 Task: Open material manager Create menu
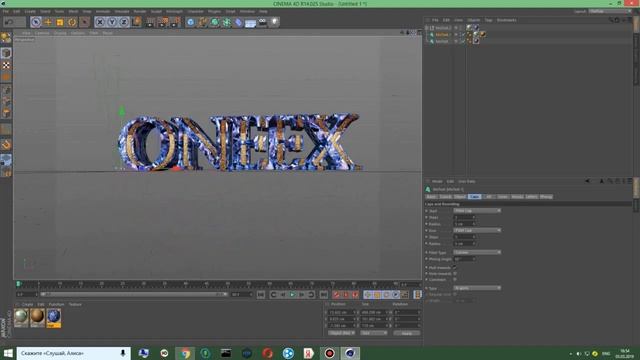pyautogui.click(x=27, y=304)
